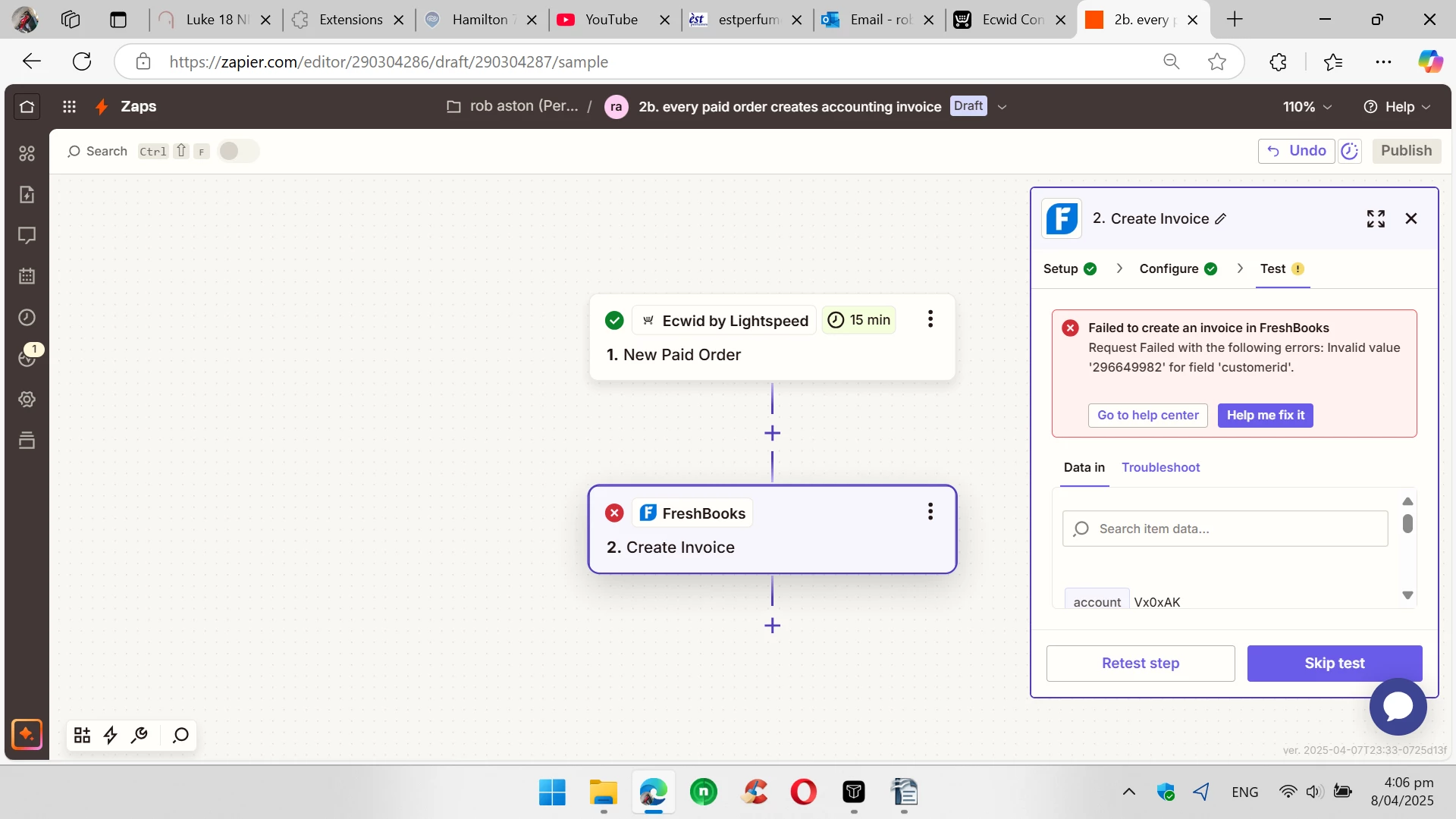This screenshot has height=819, width=1456.
Task: Toggle the switch next to Search
Action: pyautogui.click(x=238, y=151)
